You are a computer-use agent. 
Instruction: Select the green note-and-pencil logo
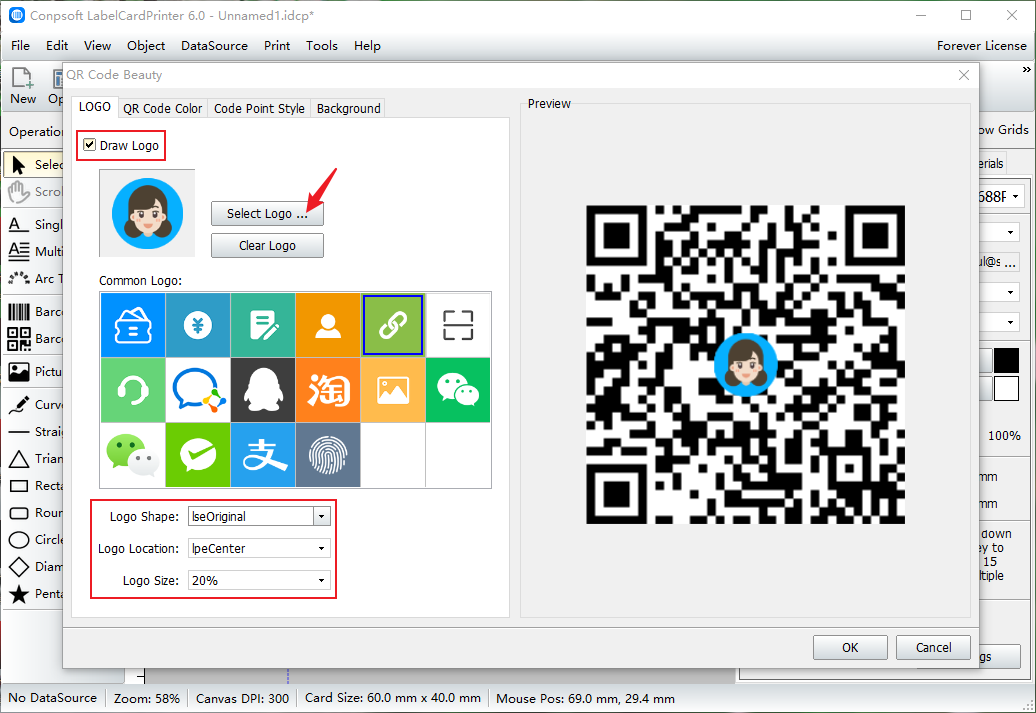click(263, 325)
